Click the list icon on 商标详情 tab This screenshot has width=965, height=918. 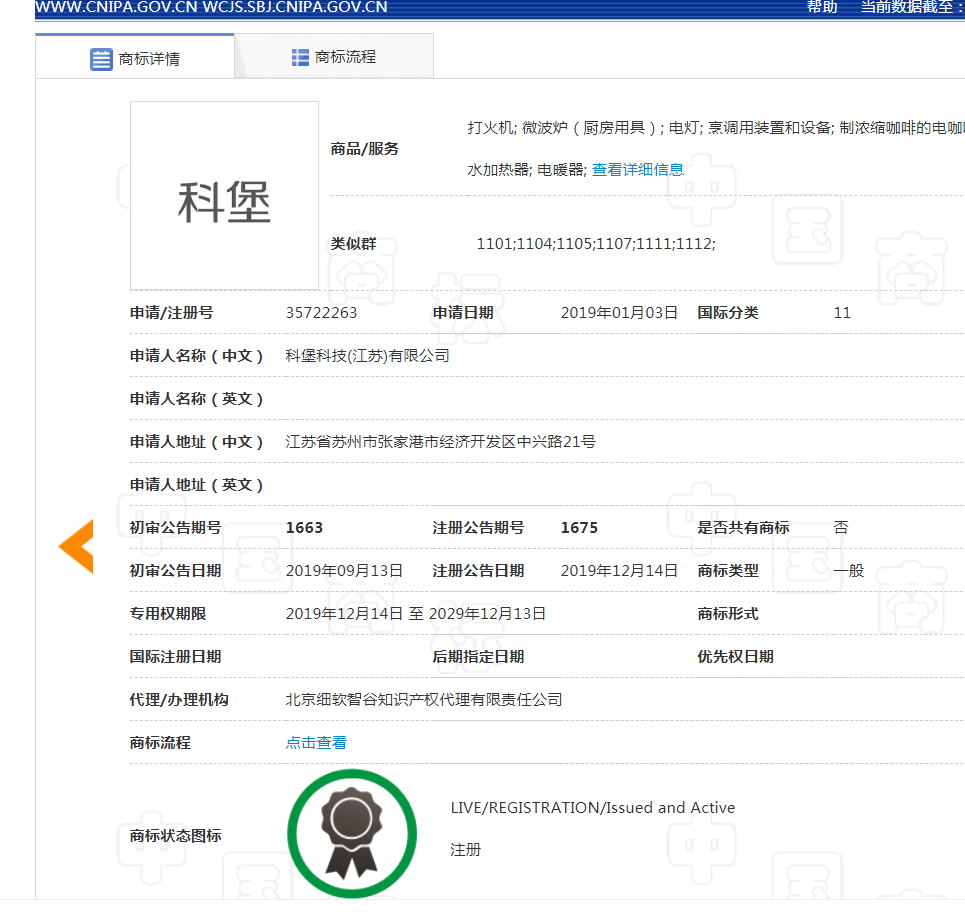(x=101, y=59)
